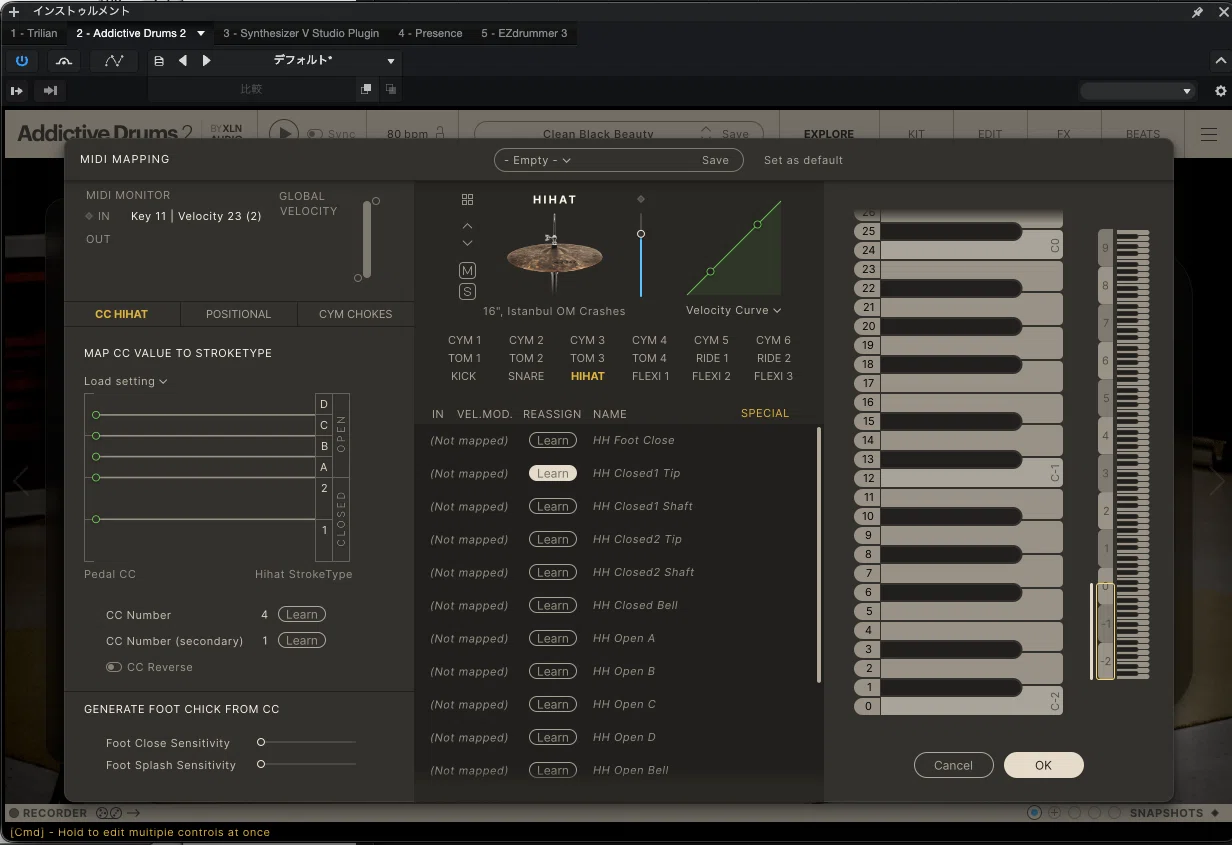This screenshot has height=845, width=1232.
Task: Select the KICK kit piece
Action: 464,376
